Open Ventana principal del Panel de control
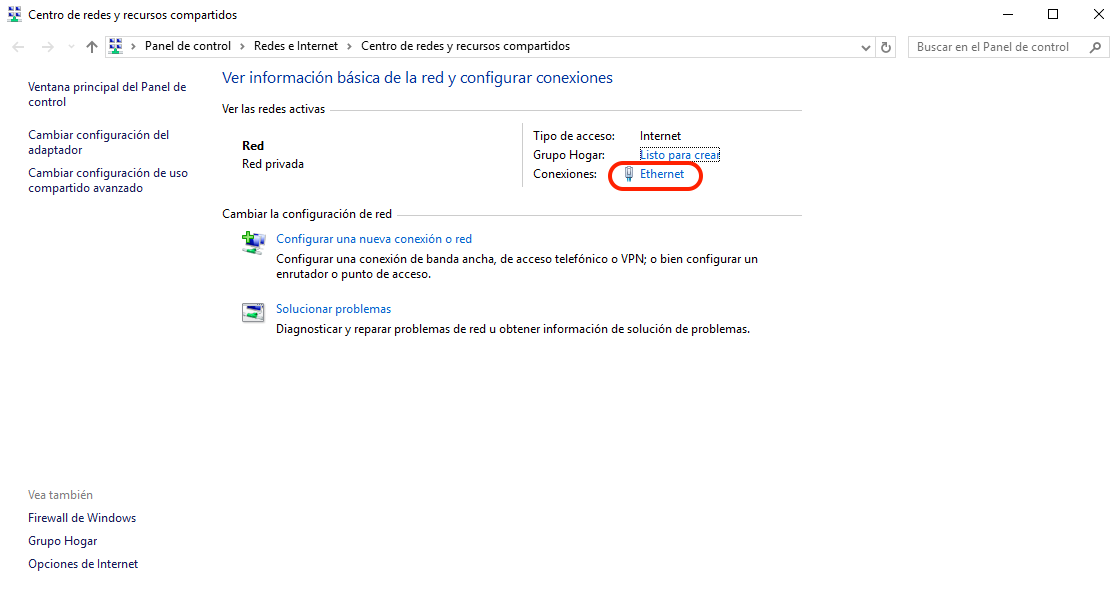Screen dimensions: 1120x590 (107, 94)
